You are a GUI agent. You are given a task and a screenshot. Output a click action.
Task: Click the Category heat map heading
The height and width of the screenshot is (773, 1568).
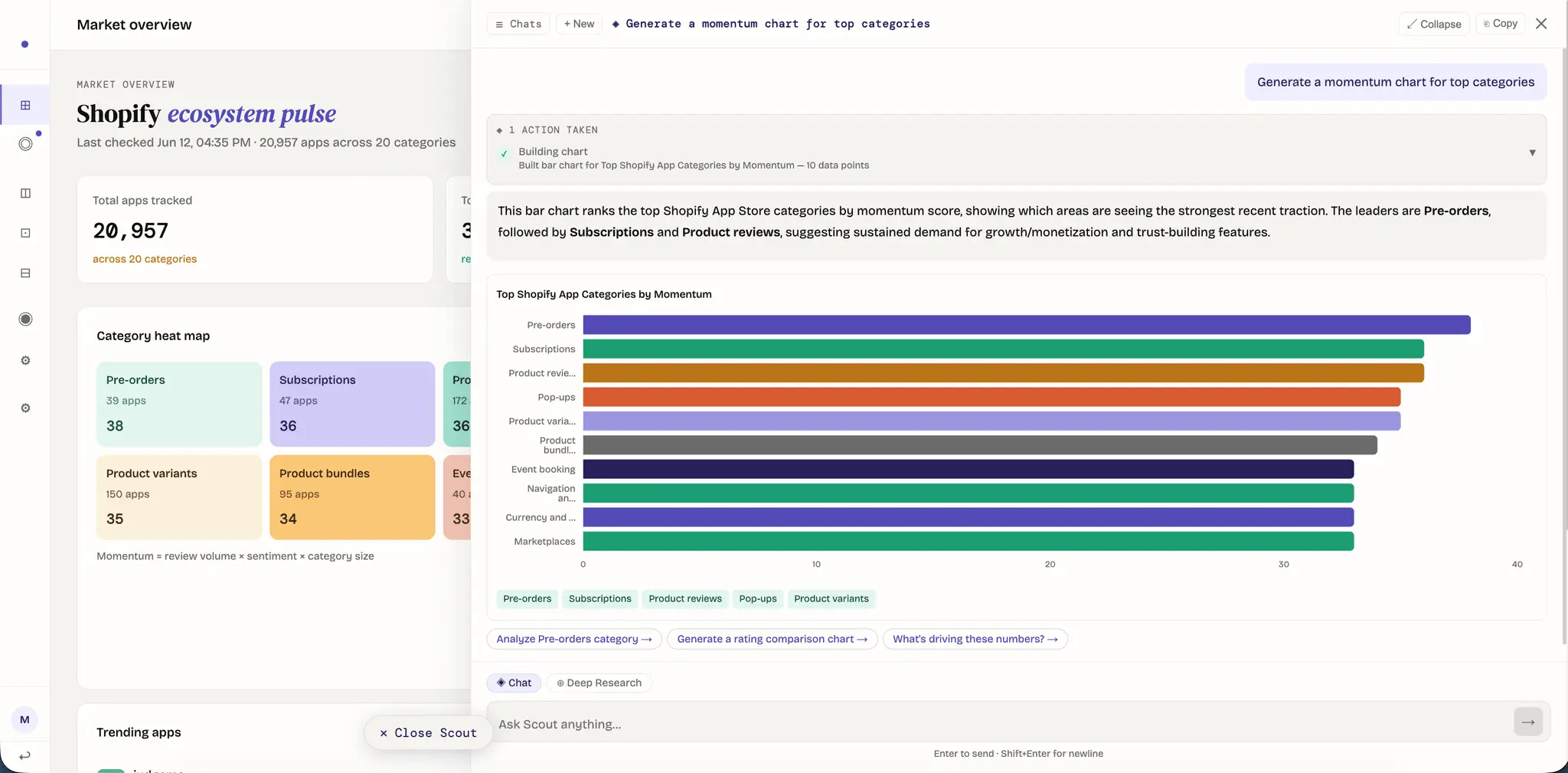click(x=153, y=336)
